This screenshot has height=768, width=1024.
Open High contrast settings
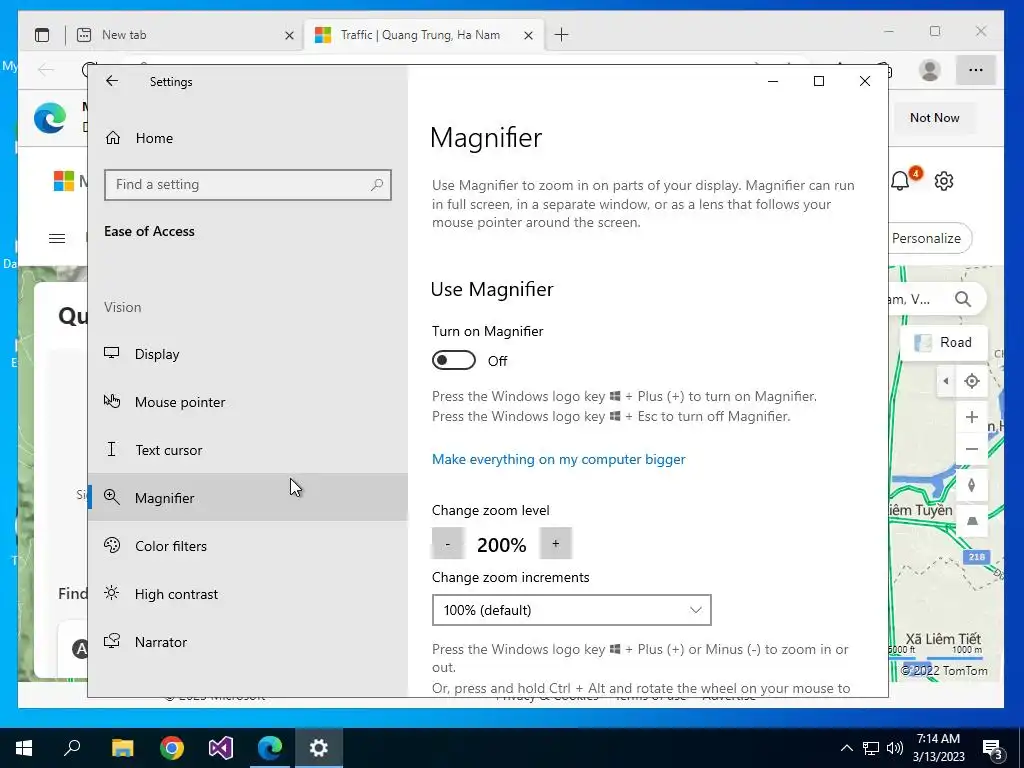(x=248, y=594)
